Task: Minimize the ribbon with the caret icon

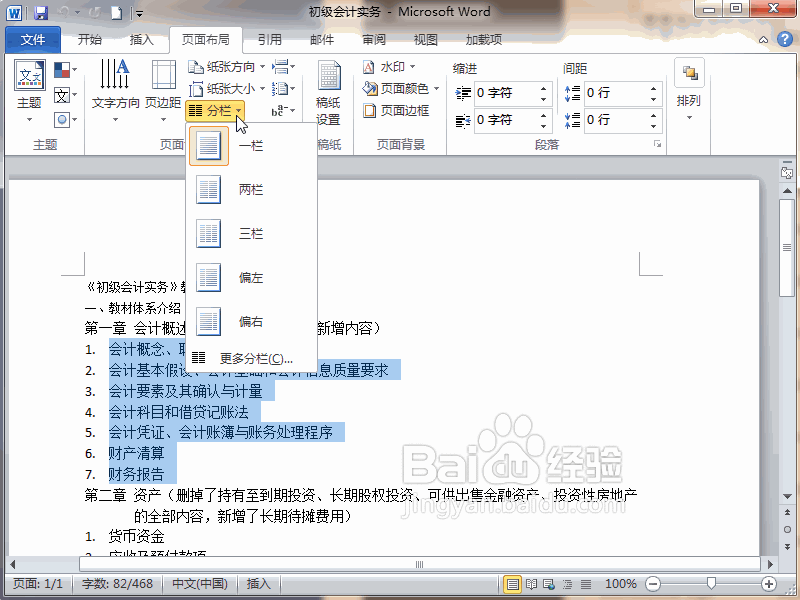Action: 764,39
